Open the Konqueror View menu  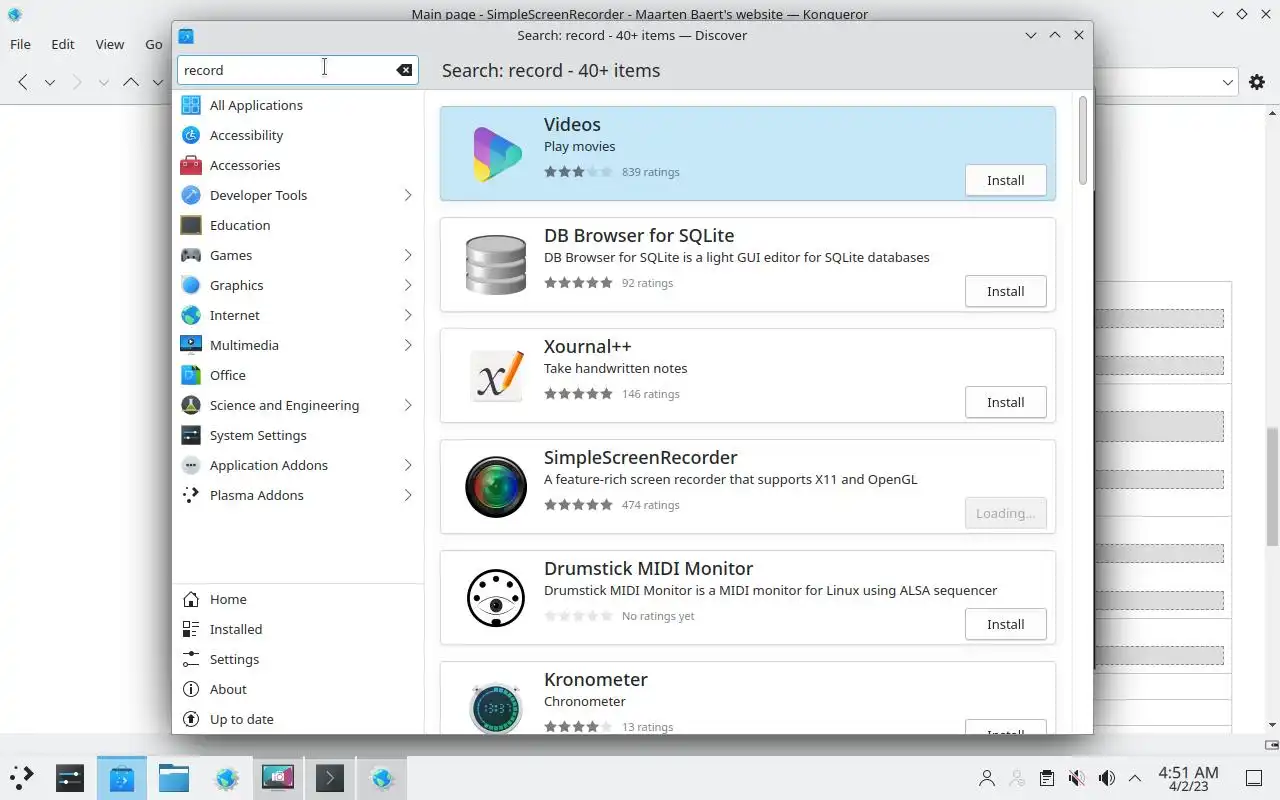(110, 44)
